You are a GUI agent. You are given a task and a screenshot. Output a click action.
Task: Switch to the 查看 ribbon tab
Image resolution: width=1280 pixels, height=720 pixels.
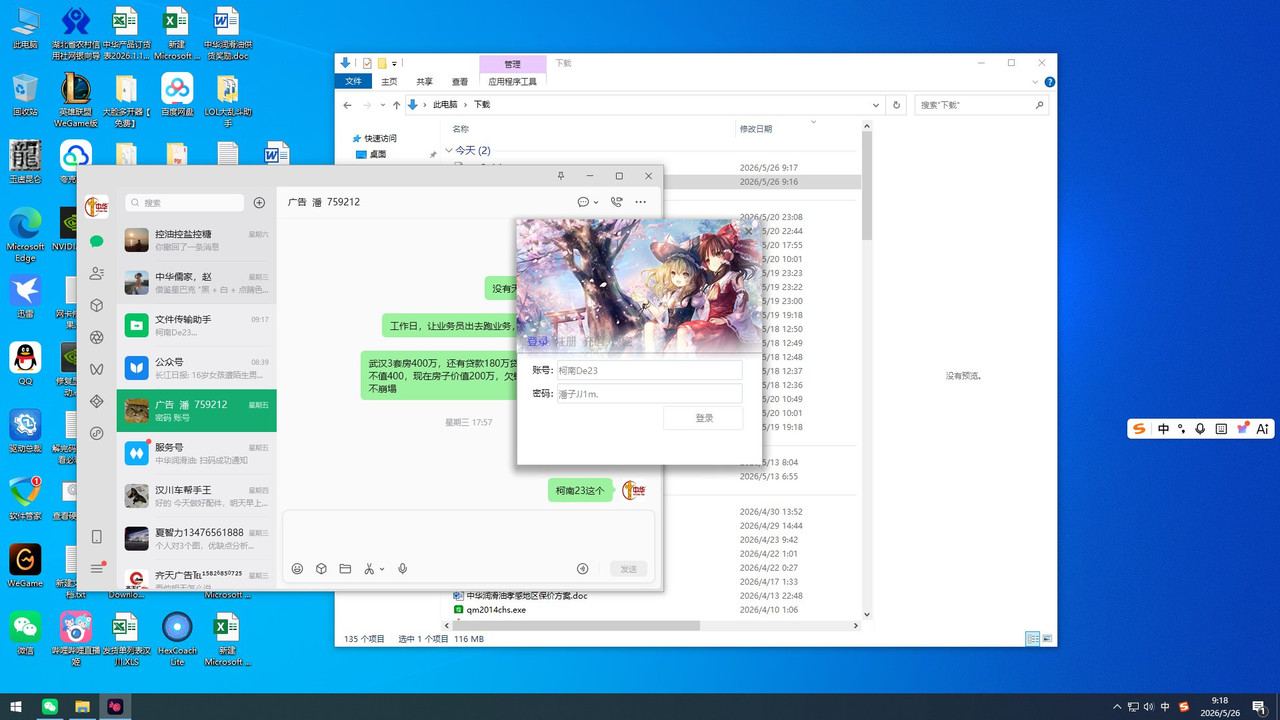(x=460, y=82)
